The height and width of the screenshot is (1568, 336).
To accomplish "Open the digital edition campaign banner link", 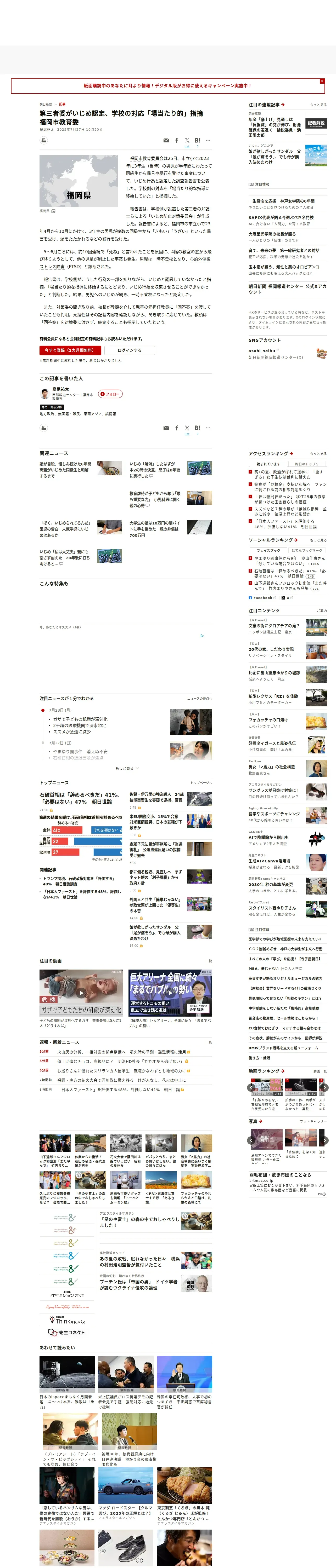I will (167, 86).
